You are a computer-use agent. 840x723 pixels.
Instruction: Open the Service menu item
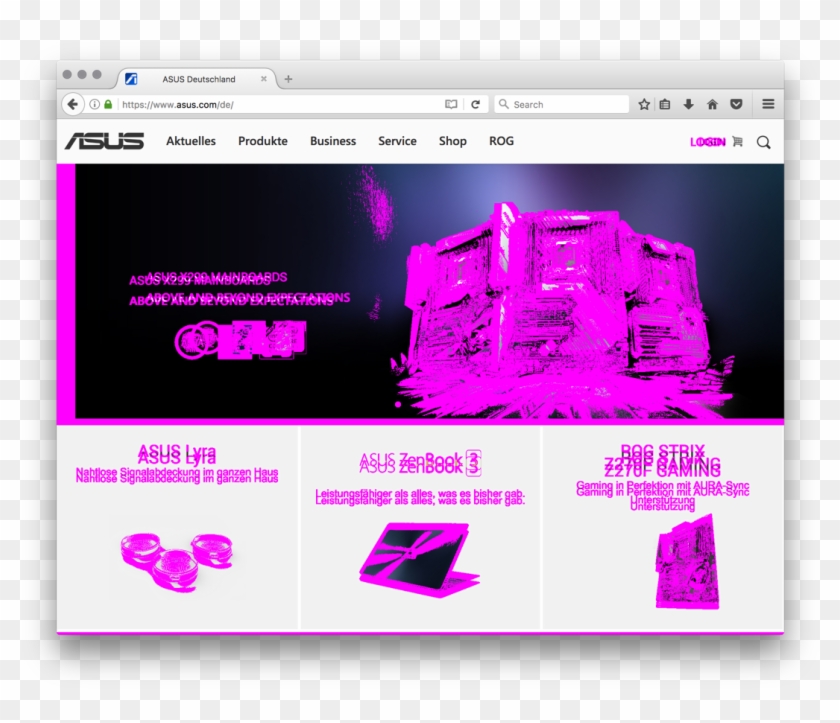pos(397,141)
